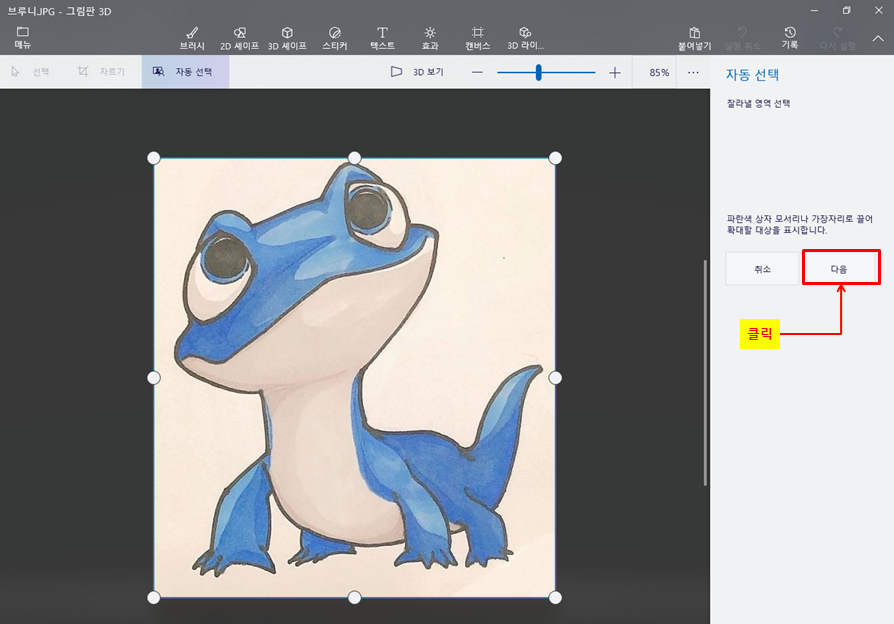Image resolution: width=894 pixels, height=624 pixels.
Task: Click the bottom-right selection corner handle
Action: click(555, 597)
